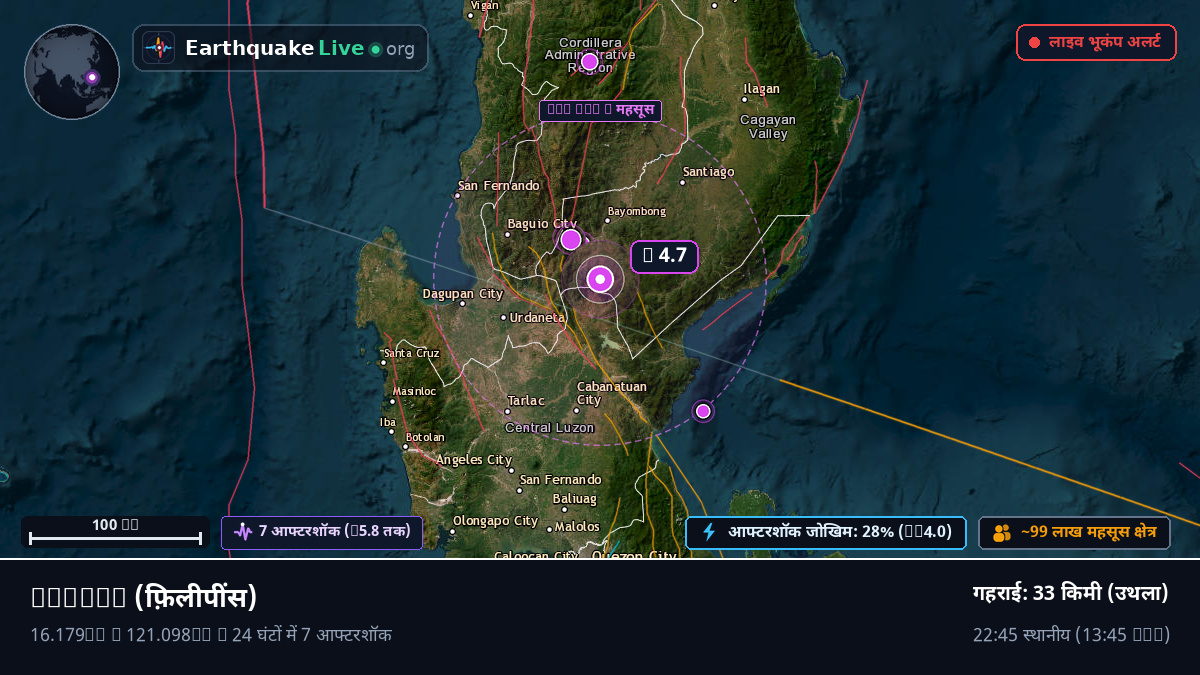Screen dimensions: 1200x675
Task: Click the Urdaneta city label
Action: 536,317
